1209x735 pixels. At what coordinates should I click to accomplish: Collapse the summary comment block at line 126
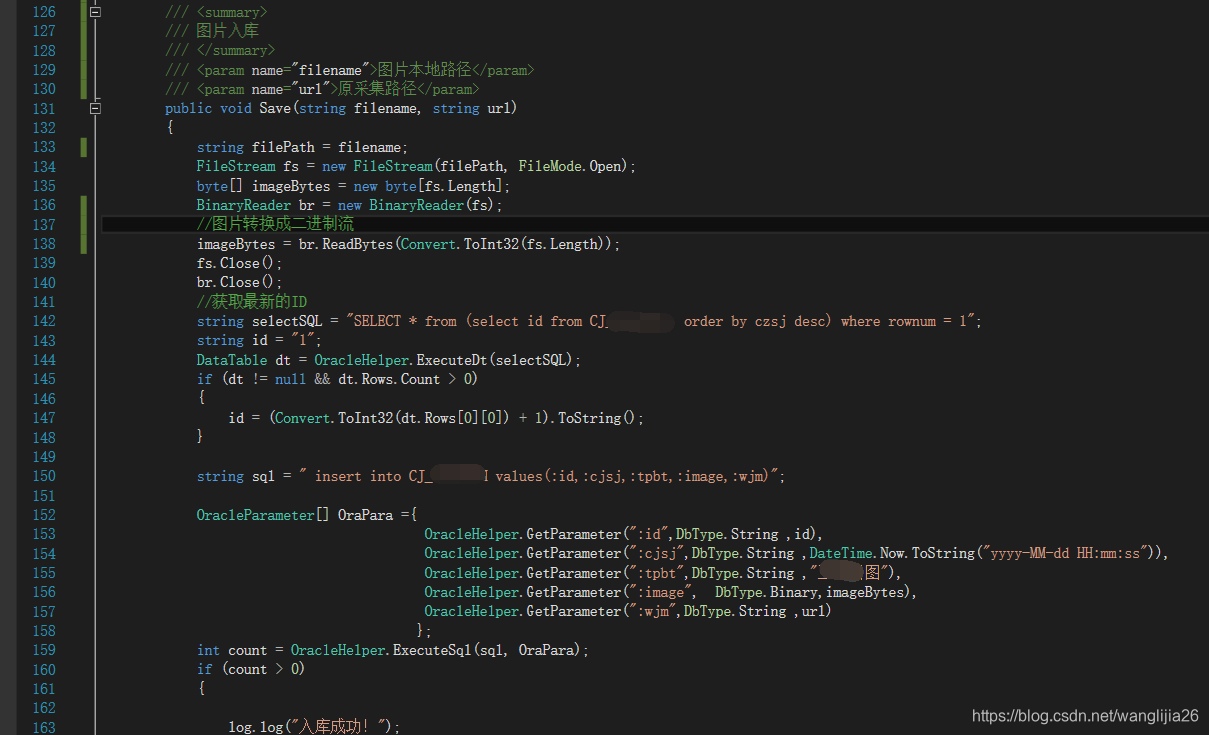(x=96, y=12)
